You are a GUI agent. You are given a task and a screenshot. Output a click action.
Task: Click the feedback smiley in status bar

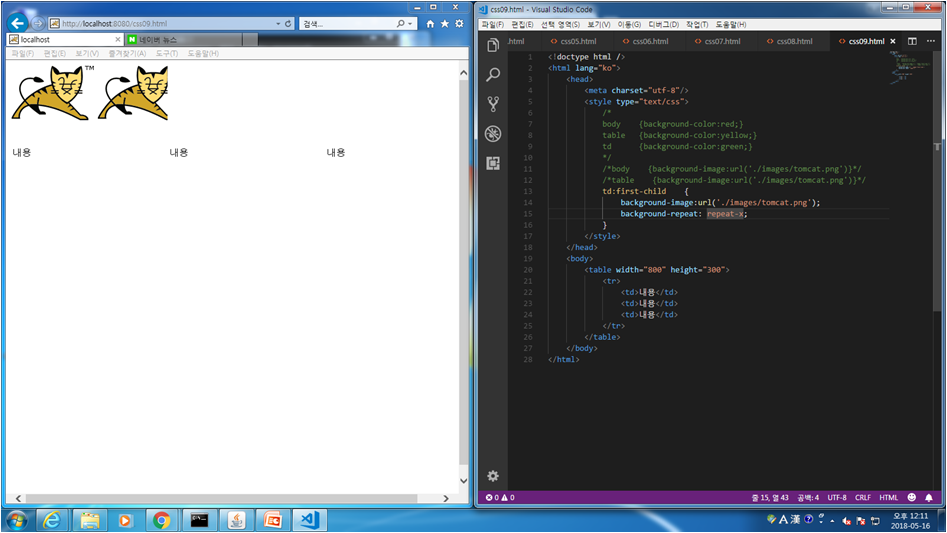pos(911,497)
